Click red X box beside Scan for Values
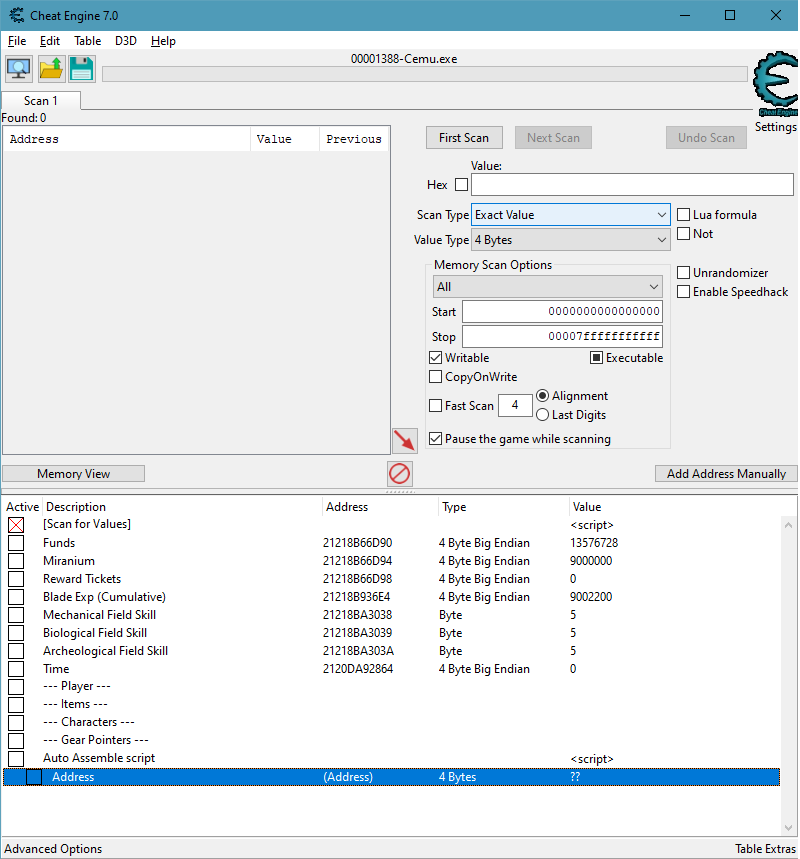The height and width of the screenshot is (859, 800). coord(16,525)
